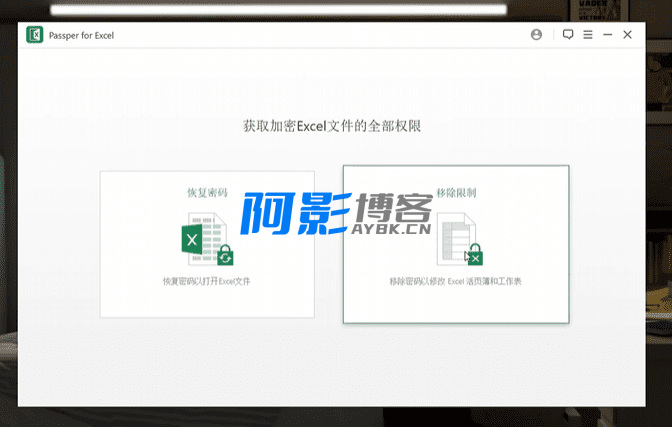Click the AYBK.CN watermark text
Viewport: 672px width, 427px height.
(x=392, y=229)
